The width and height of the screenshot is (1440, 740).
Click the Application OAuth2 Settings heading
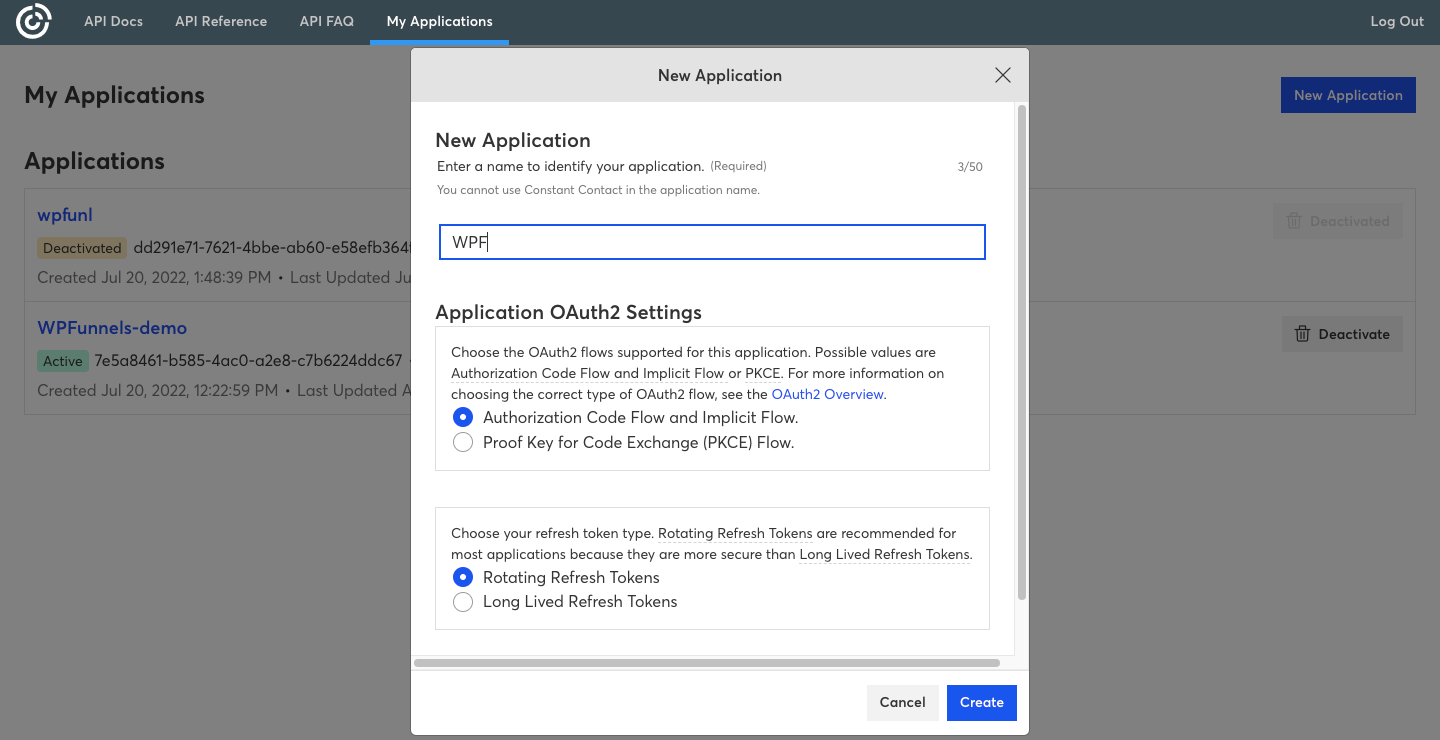568,312
